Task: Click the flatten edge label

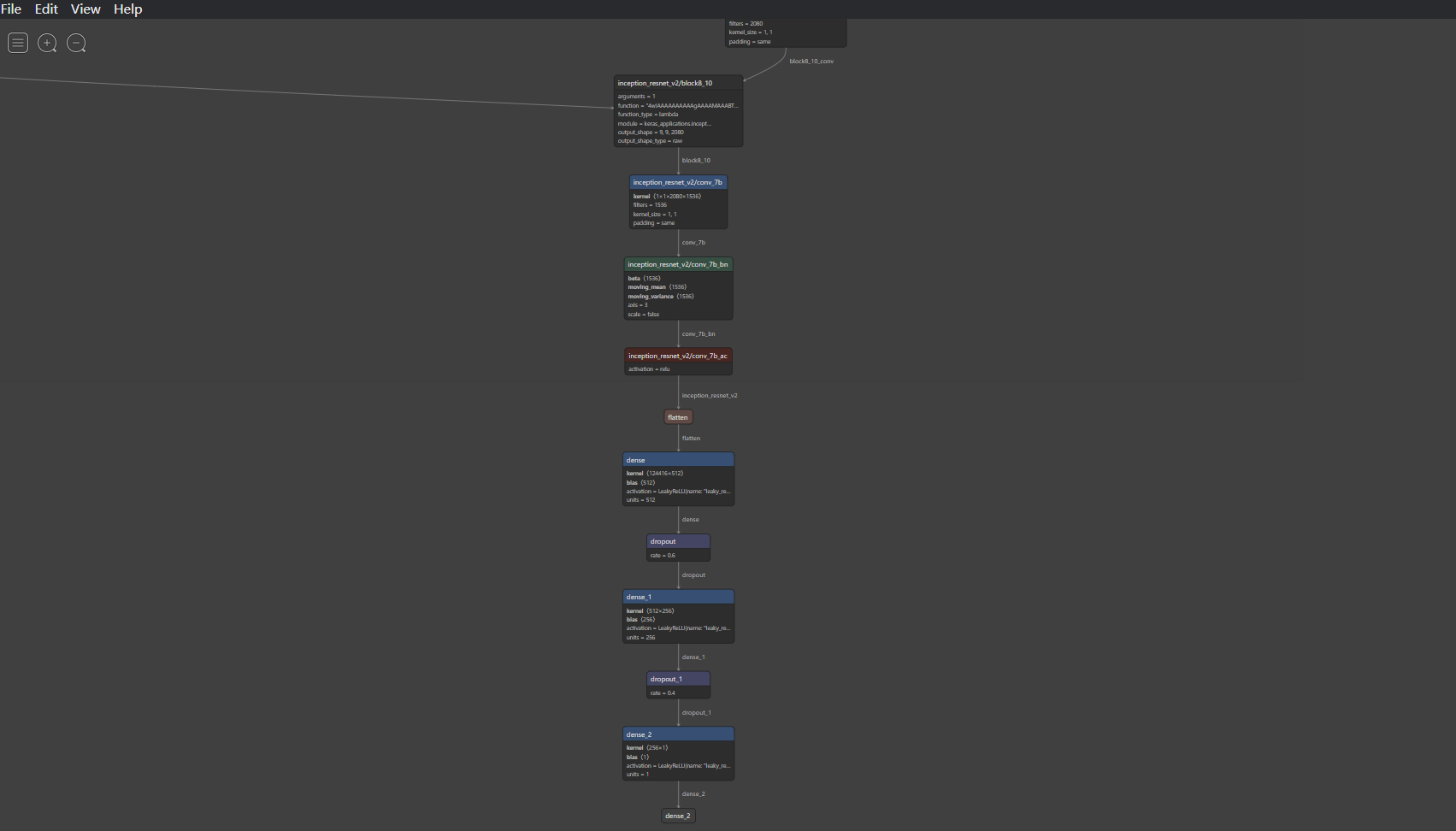Action: point(691,439)
